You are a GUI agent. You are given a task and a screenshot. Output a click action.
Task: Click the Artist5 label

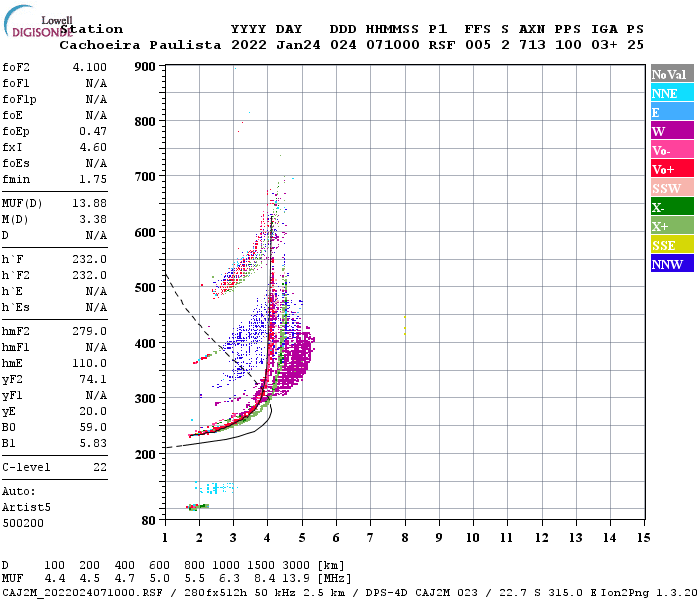(x=26, y=508)
